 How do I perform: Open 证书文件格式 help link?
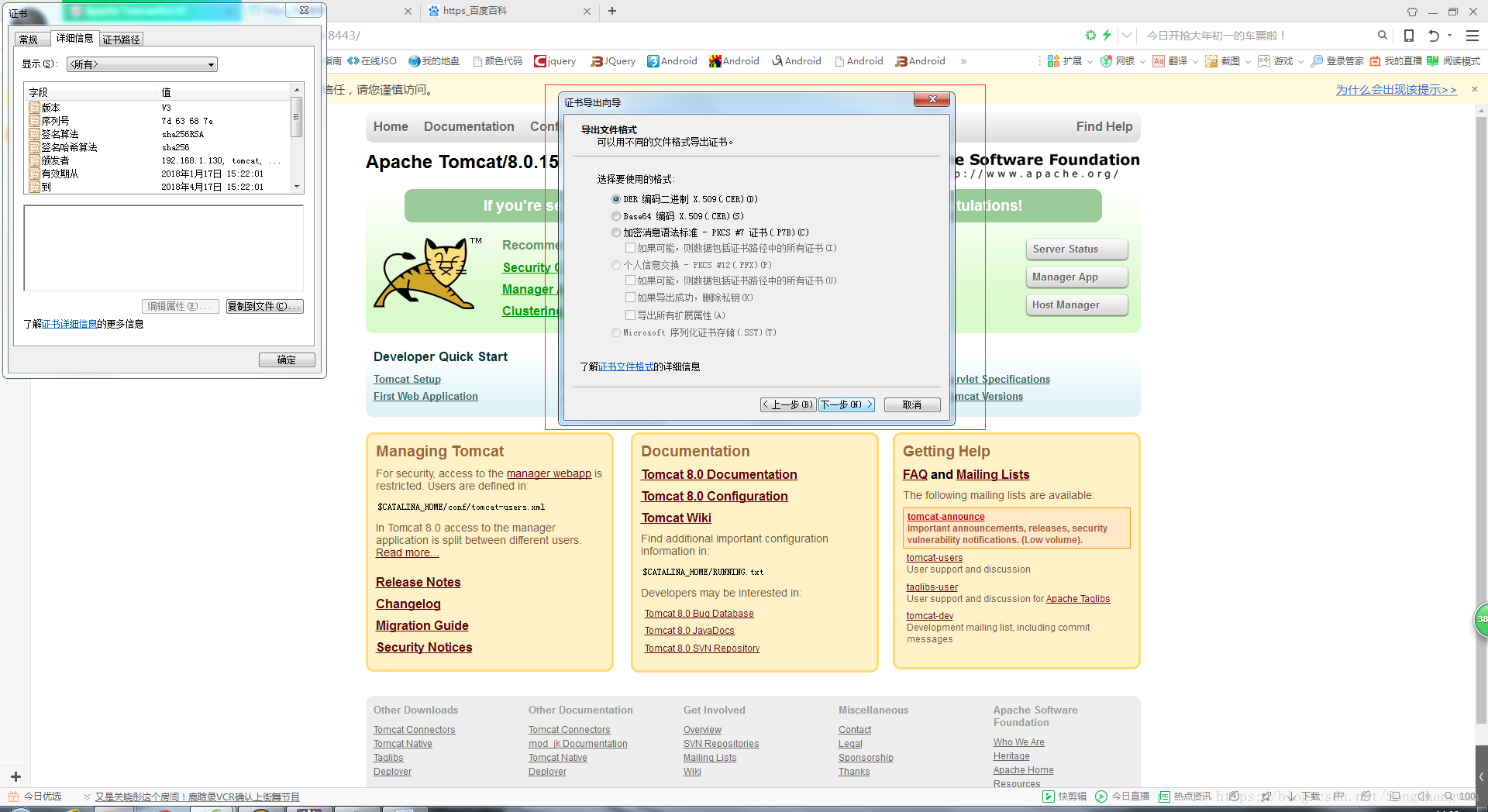click(625, 366)
